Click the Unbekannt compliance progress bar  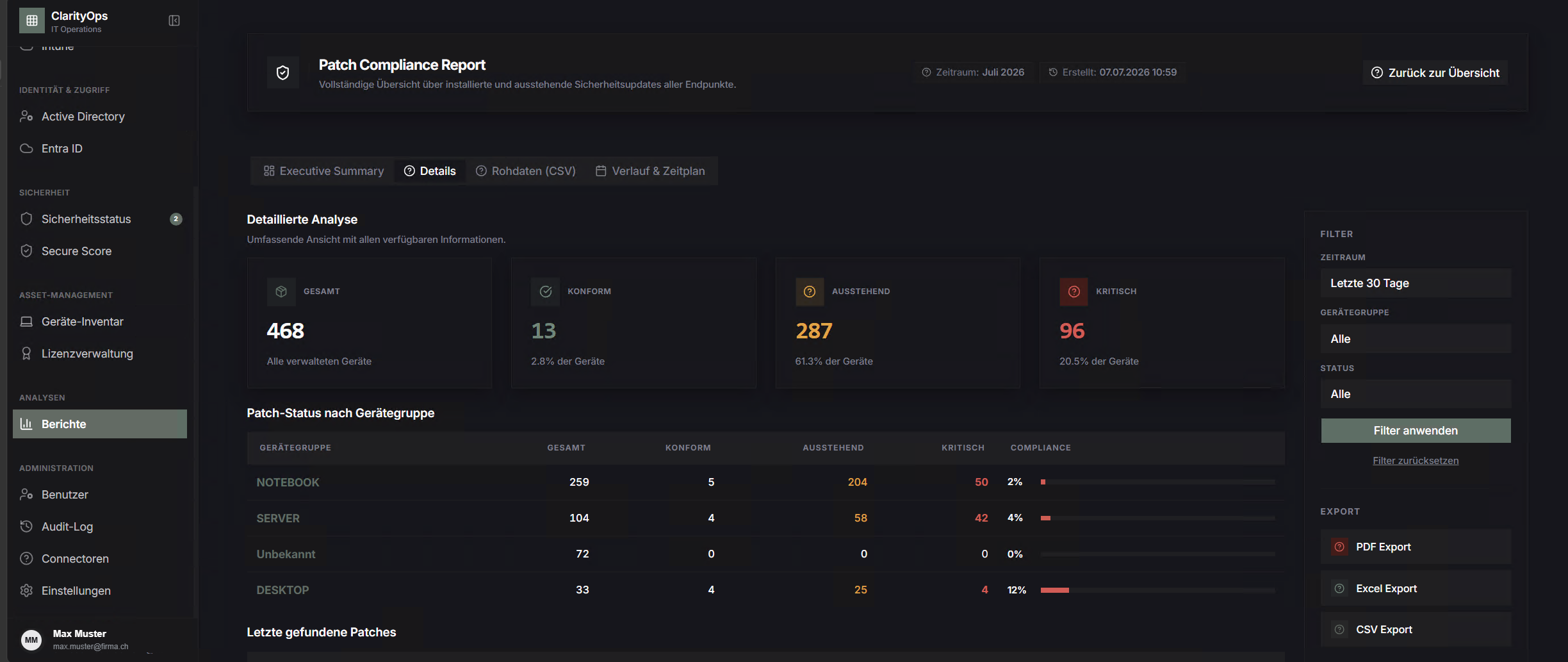[x=1157, y=554]
